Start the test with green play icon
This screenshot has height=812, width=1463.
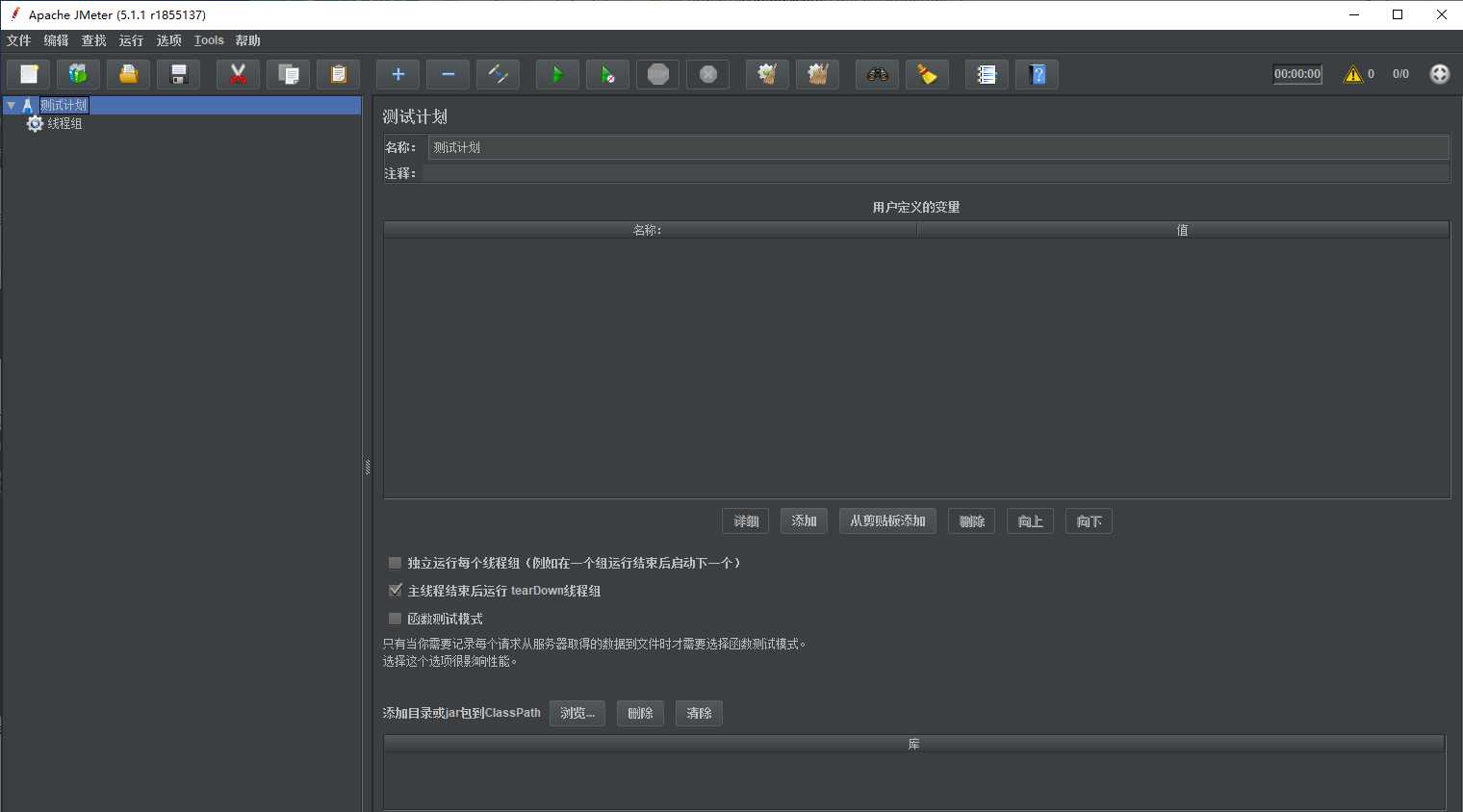[x=557, y=74]
